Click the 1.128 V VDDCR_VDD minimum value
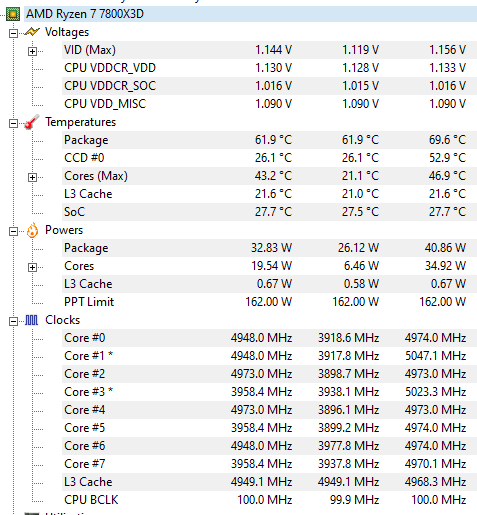The image size is (477, 515). tap(360, 68)
